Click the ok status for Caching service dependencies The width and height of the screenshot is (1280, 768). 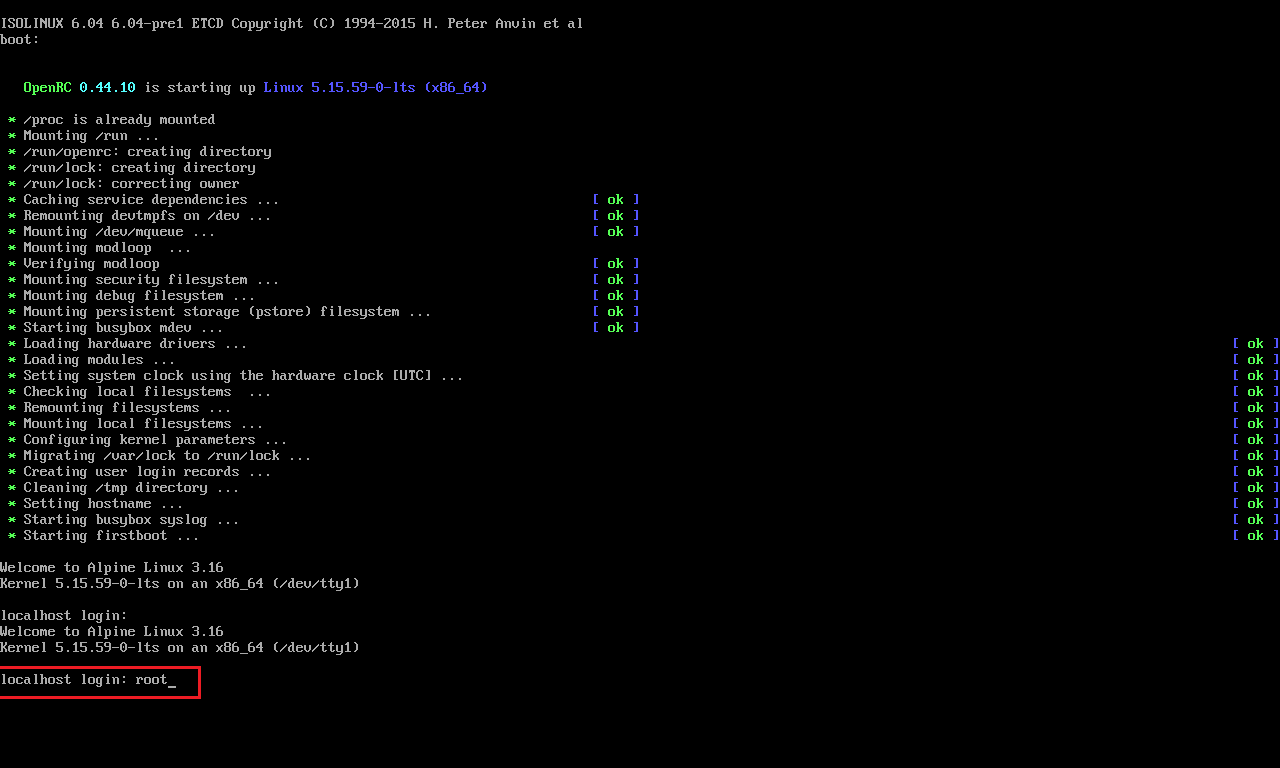click(x=616, y=200)
